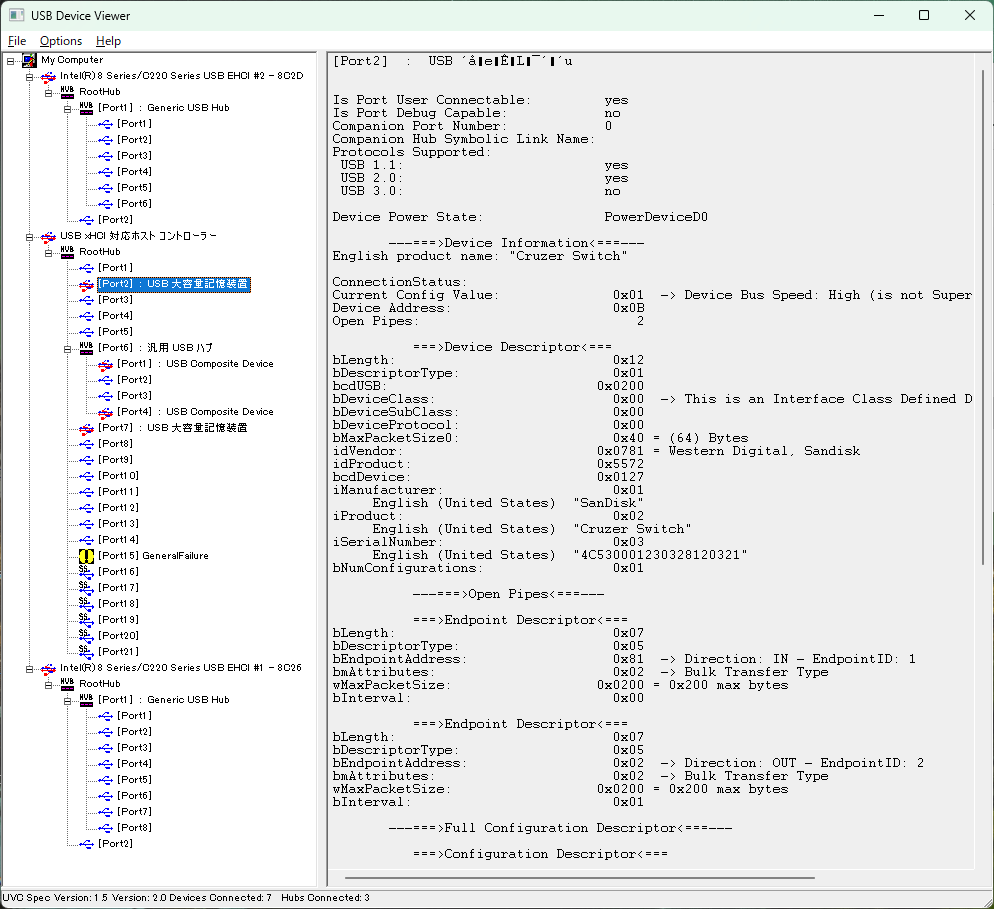Click the Intel EHCI #1 controller icon
This screenshot has height=909, width=994.
coord(48,668)
